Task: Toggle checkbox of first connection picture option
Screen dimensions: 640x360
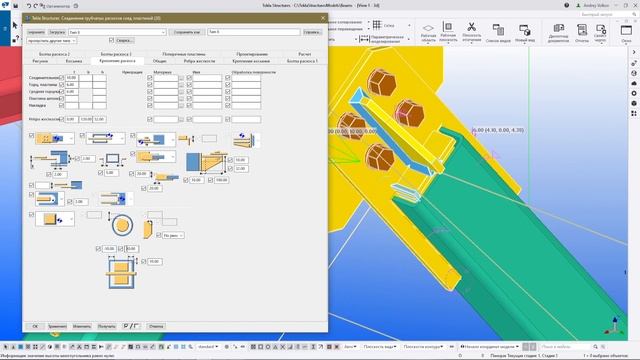Action: coord(31,136)
